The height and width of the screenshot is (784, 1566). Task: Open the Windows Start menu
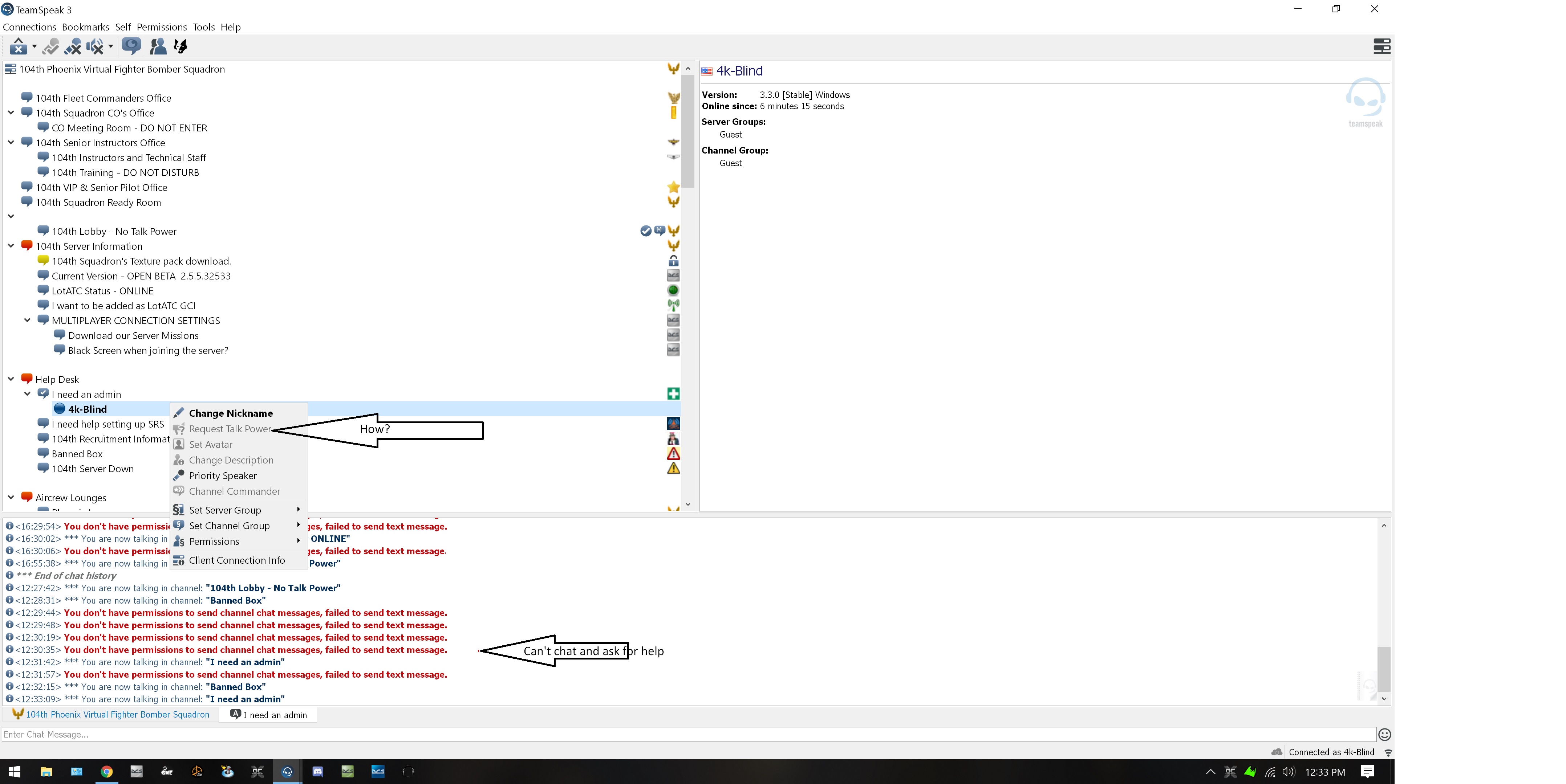[15, 772]
